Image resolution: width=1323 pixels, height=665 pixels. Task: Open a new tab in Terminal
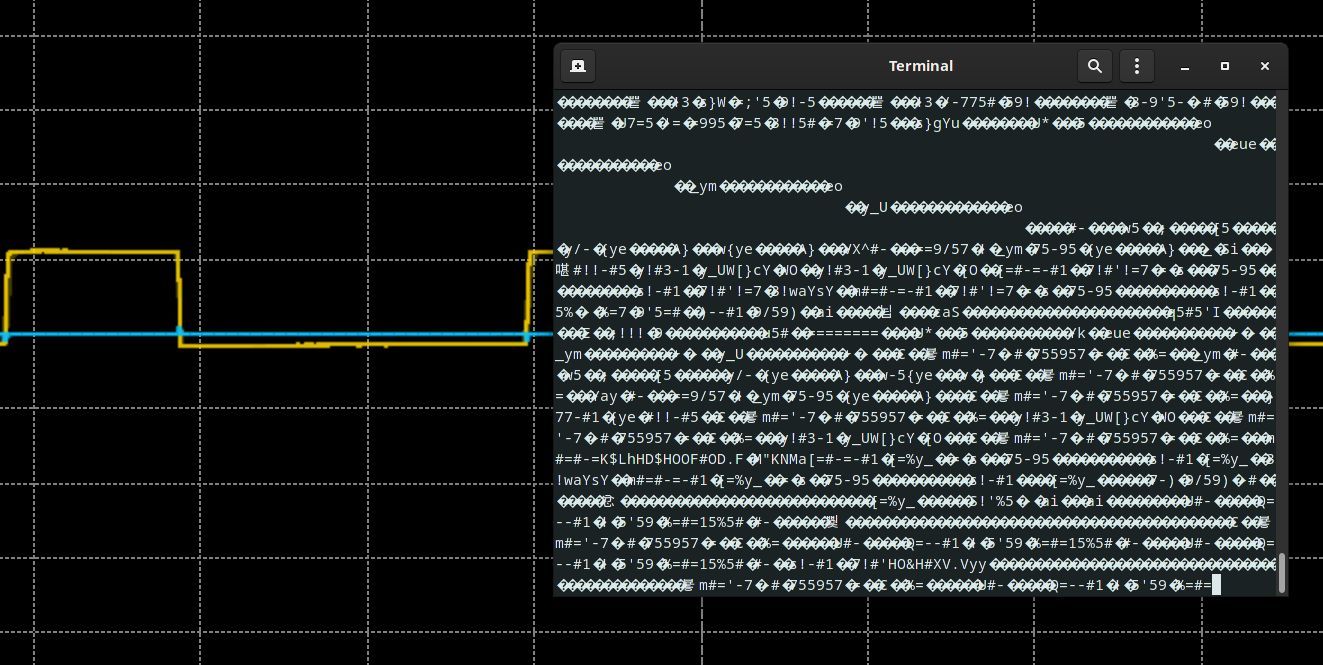[578, 66]
